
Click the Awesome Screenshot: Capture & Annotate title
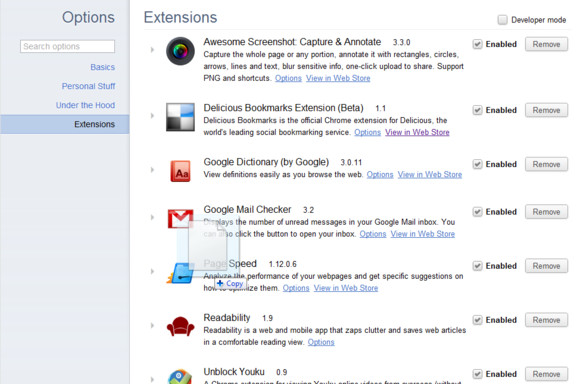(x=292, y=42)
